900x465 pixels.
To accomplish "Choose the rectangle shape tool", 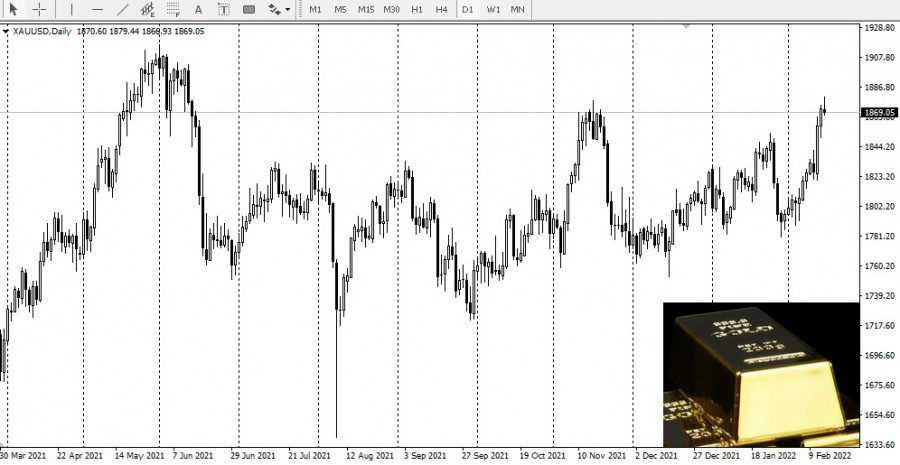I will 249,9.
